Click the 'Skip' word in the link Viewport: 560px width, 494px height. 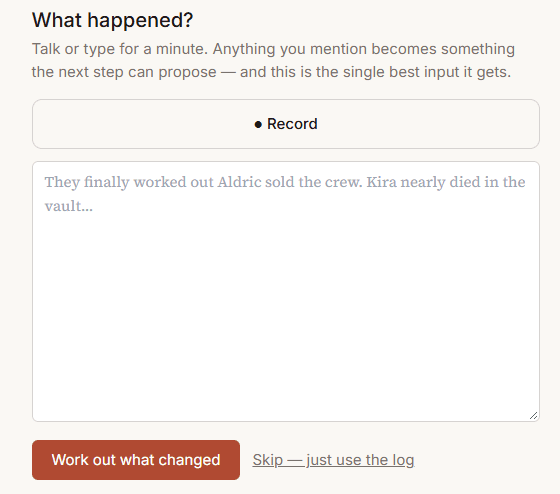[268, 460]
